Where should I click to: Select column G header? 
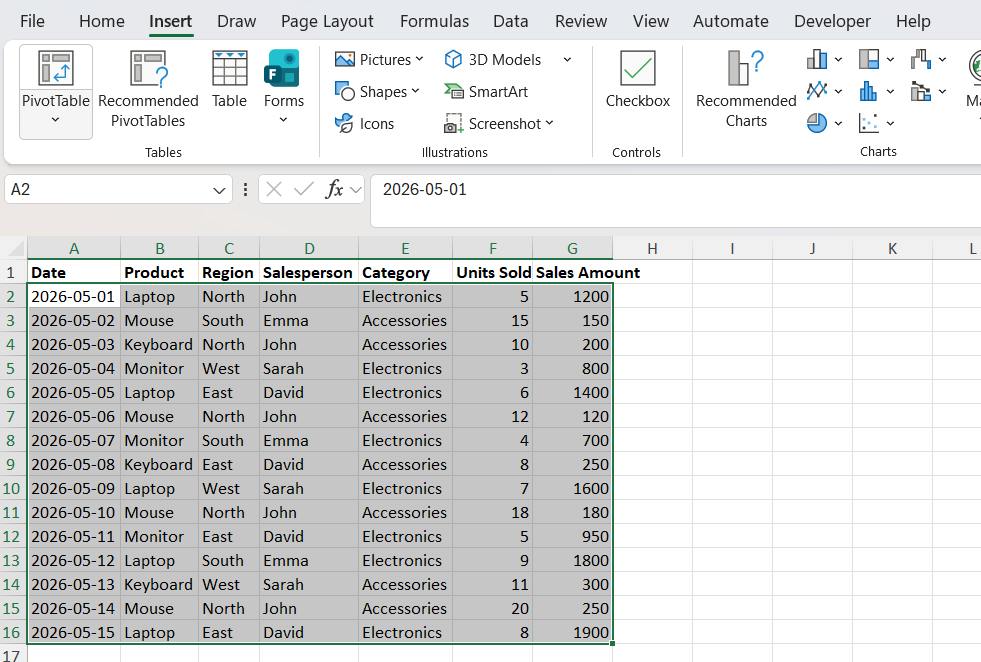[x=572, y=248]
